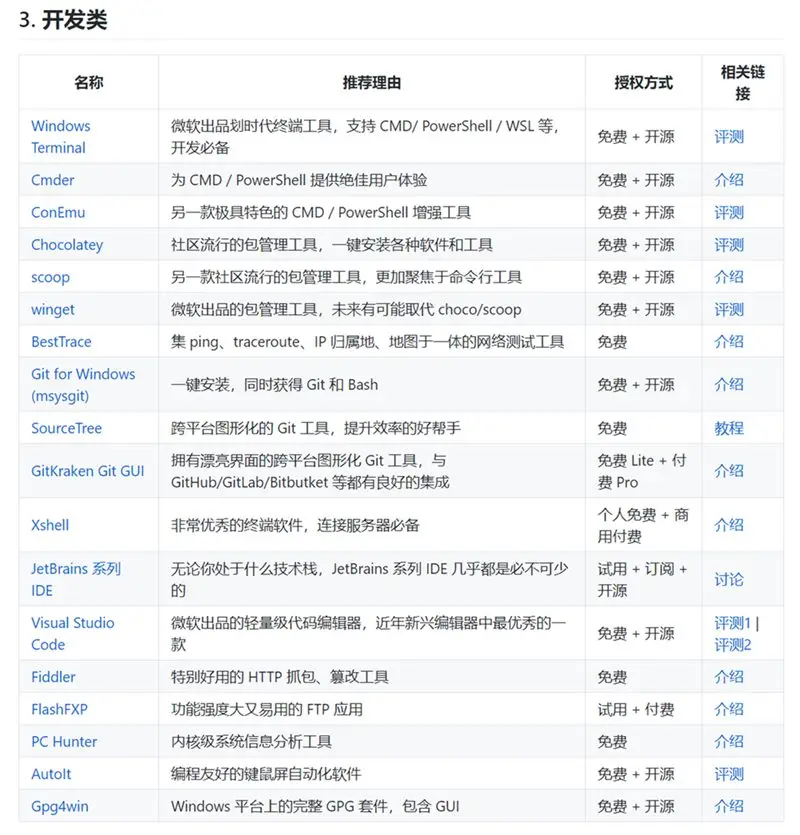This screenshot has height=835, width=800.
Task: Open the Chocolatey link
Action: (x=67, y=245)
